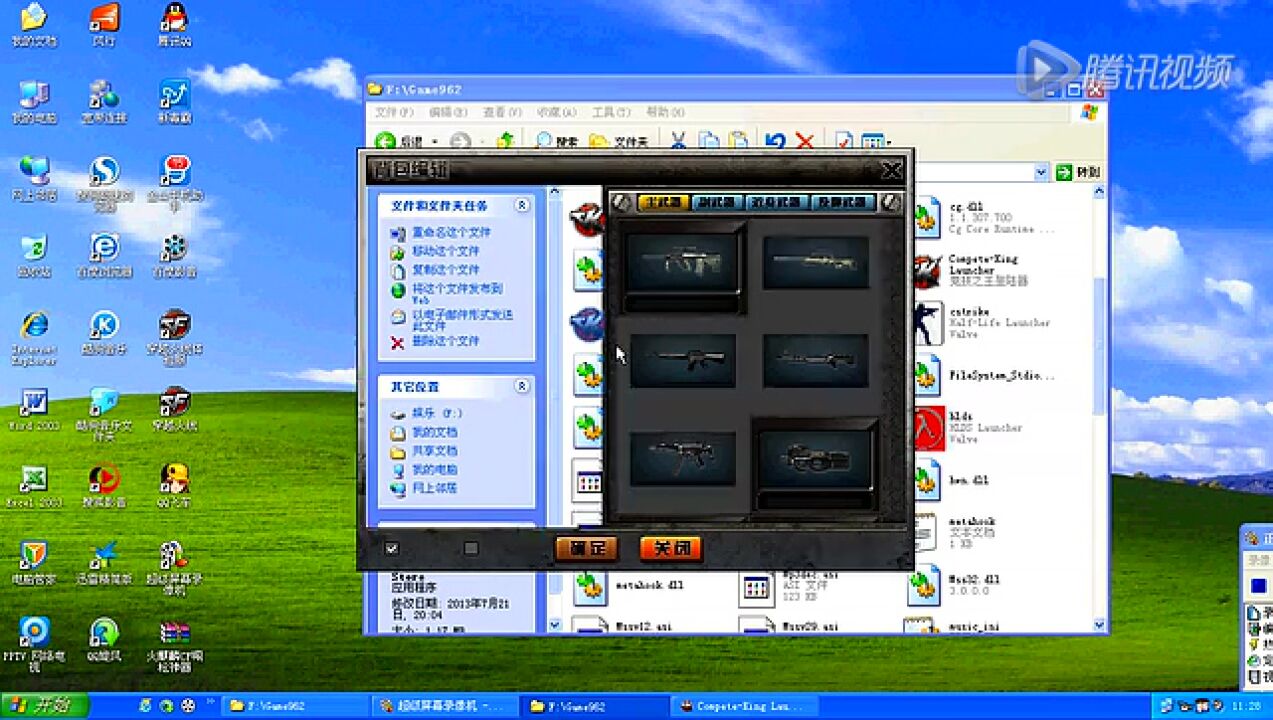Click the orange 关闭 button
Viewport: 1273px width, 720px height.
[671, 548]
